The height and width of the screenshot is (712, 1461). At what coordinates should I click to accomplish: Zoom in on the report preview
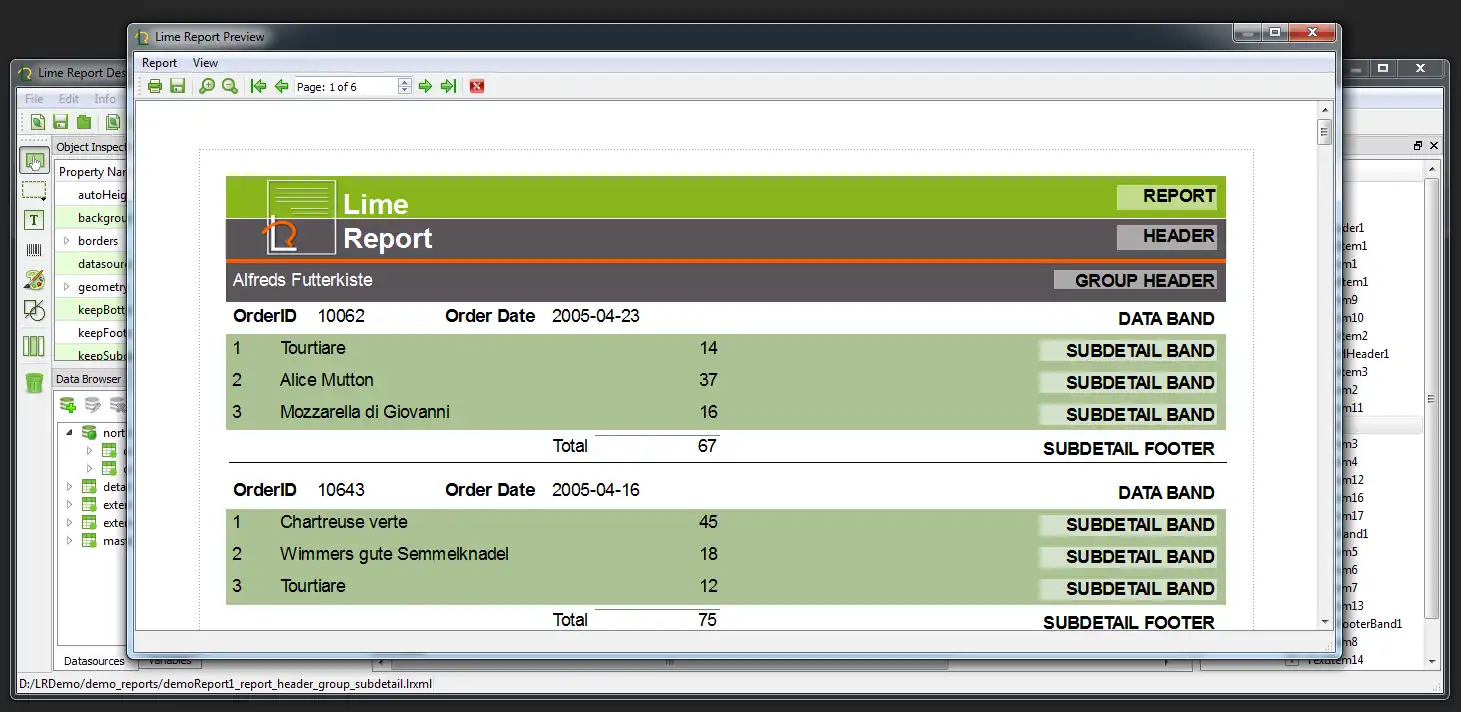[x=207, y=86]
